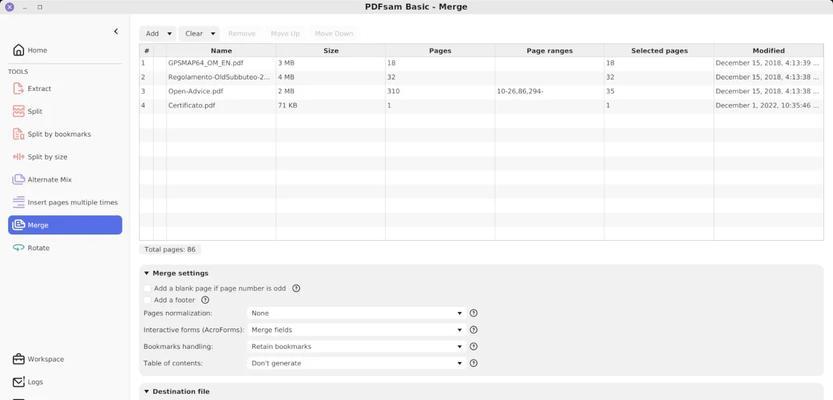Sort by the Size column header

tap(330, 50)
